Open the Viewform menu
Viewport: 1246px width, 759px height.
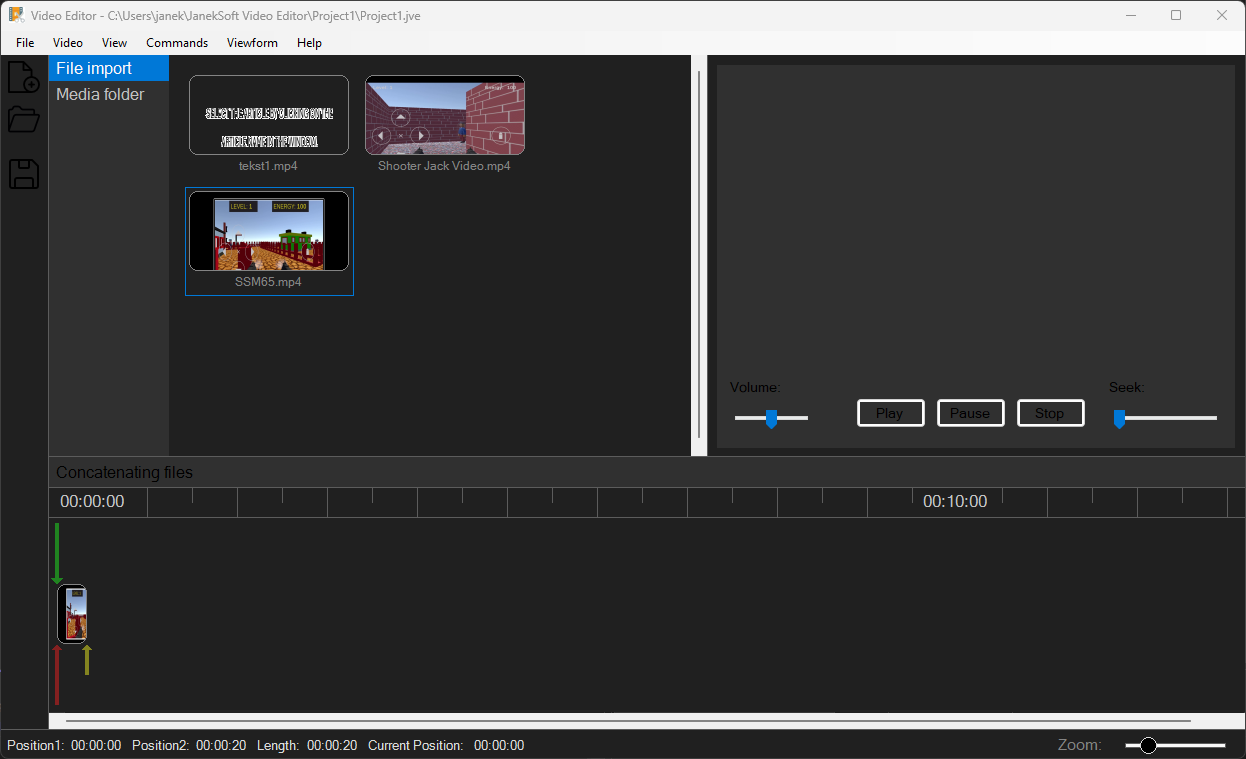[252, 43]
